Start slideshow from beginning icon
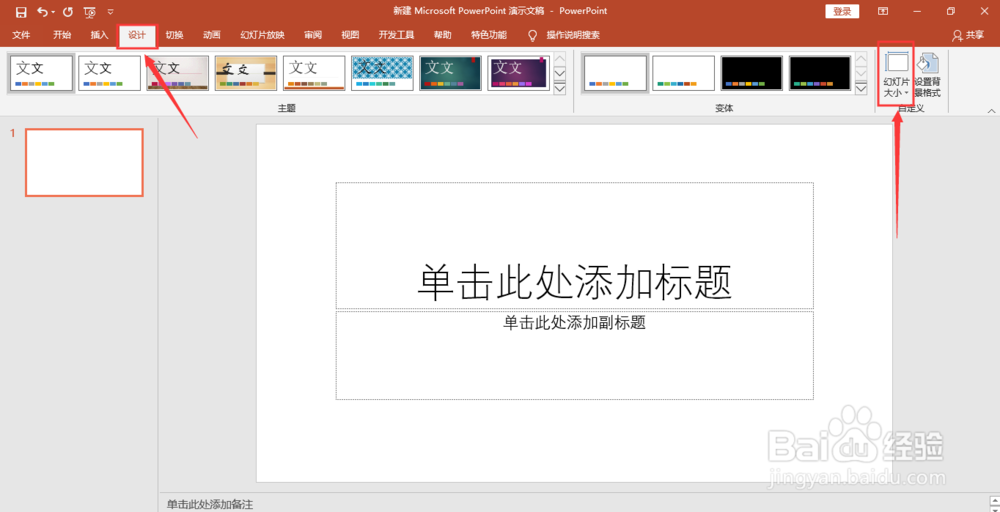This screenshot has height=512, width=1000. click(x=90, y=11)
